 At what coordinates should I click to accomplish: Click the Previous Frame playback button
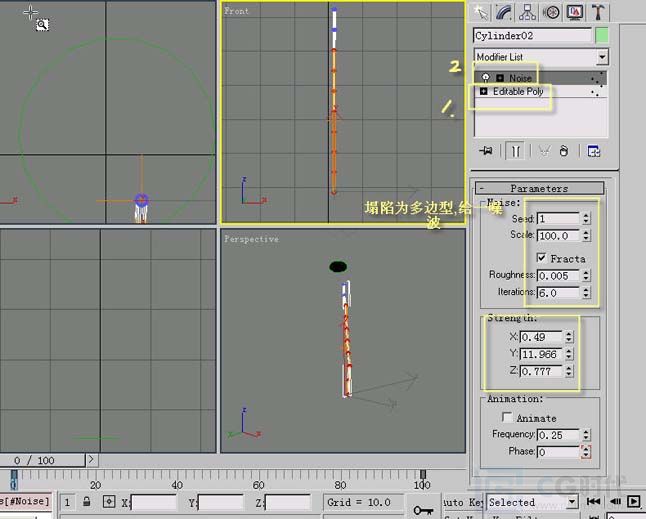[x=615, y=502]
